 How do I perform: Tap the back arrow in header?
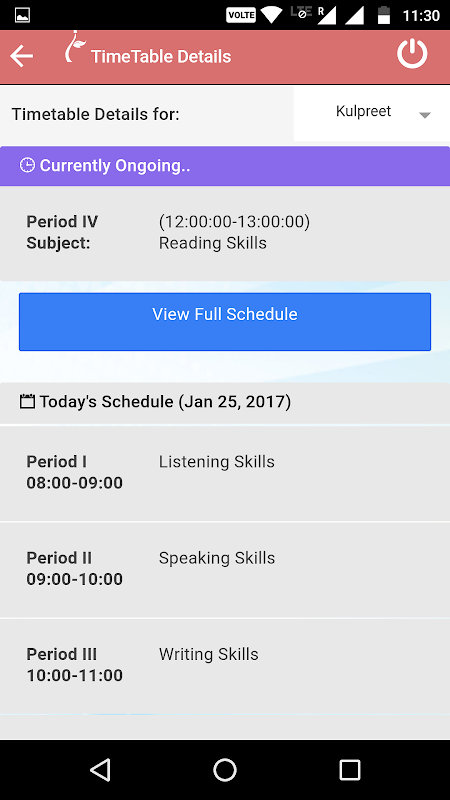(21, 56)
